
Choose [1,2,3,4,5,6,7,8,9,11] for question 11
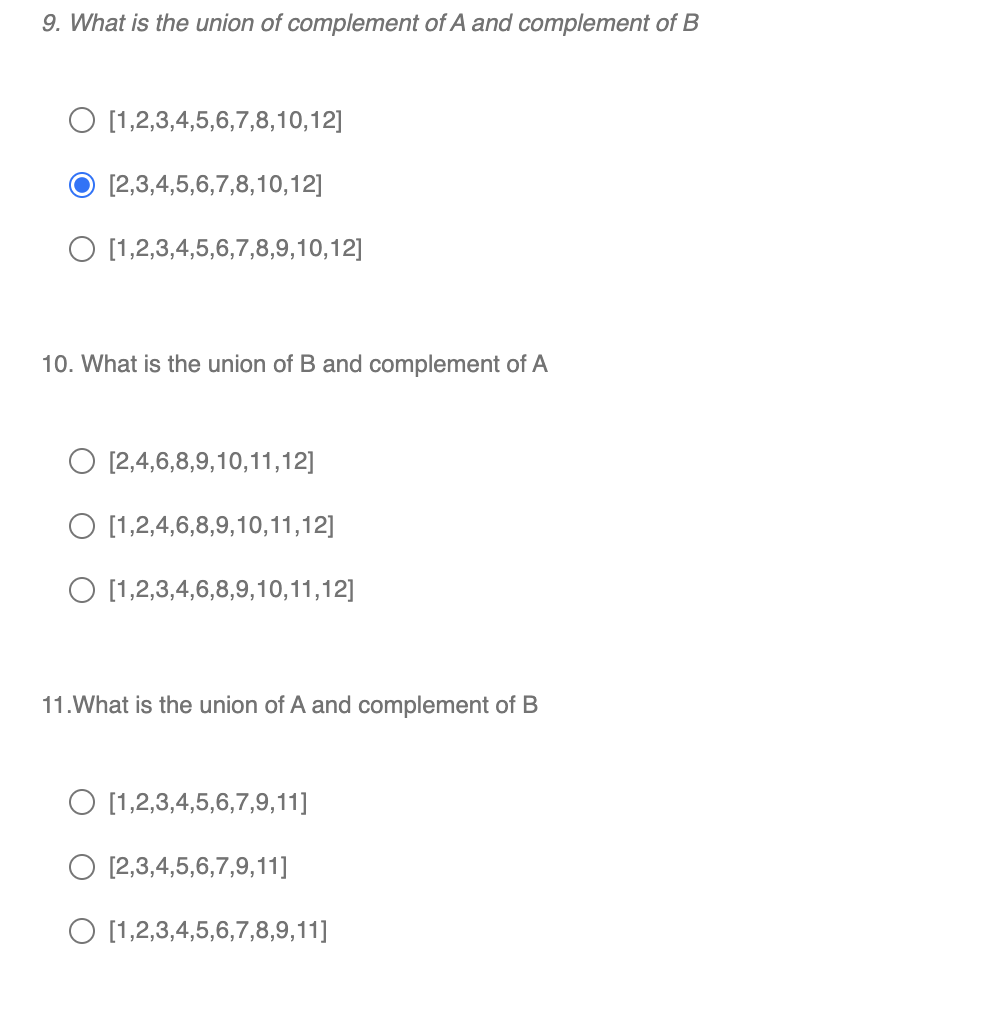[x=82, y=930]
